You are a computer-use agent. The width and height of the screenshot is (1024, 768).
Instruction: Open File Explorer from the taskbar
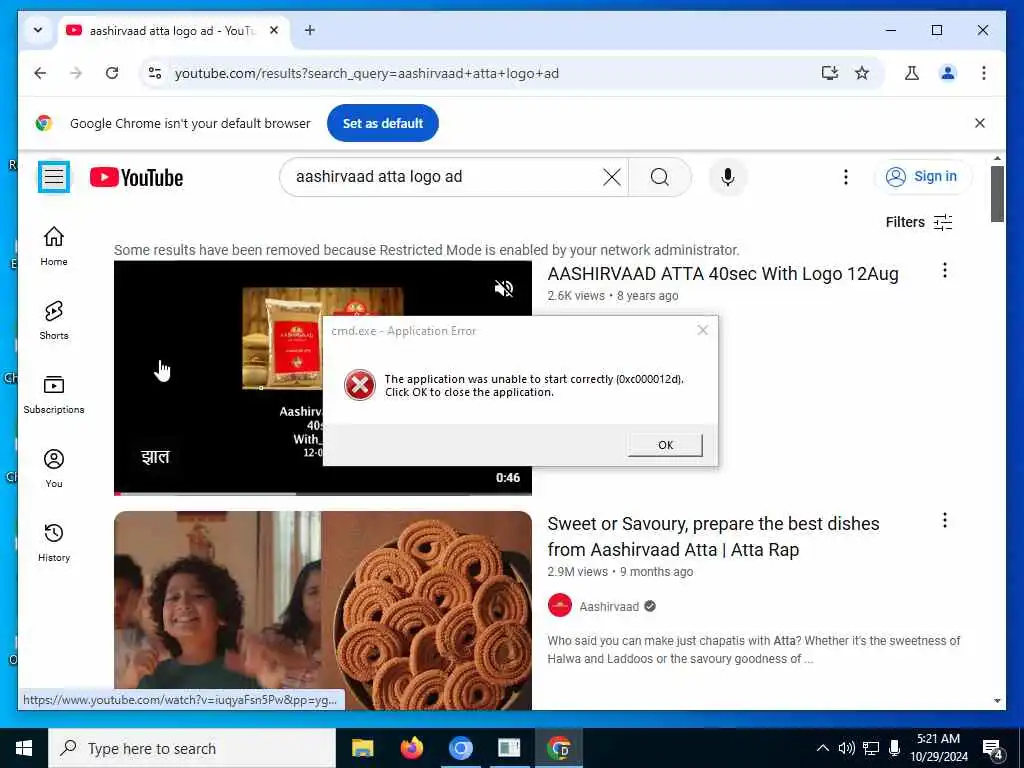click(362, 748)
